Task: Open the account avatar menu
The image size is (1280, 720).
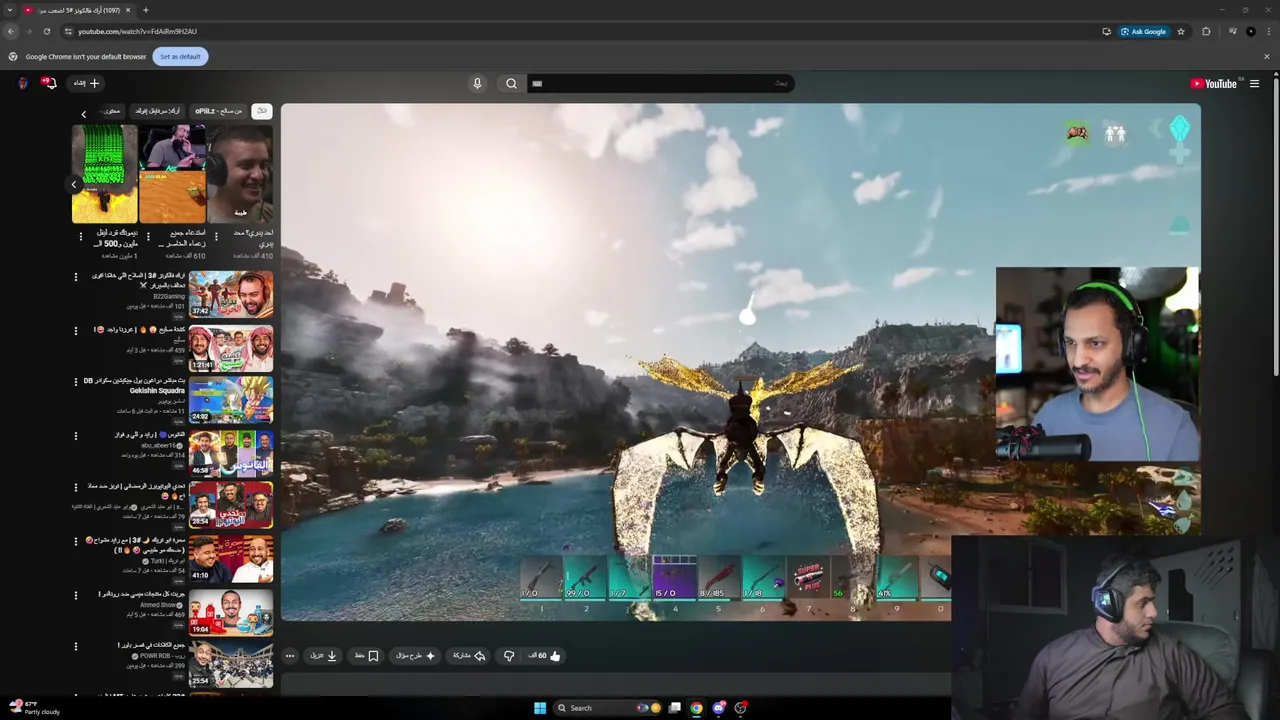Action: point(23,83)
